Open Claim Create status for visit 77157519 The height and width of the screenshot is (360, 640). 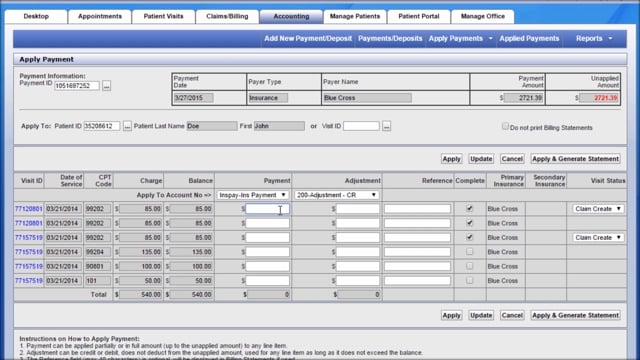[x=598, y=237]
